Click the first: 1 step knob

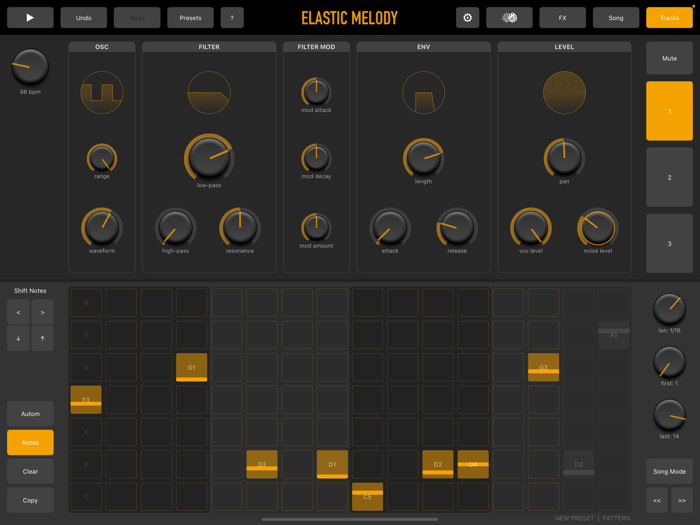pyautogui.click(x=669, y=362)
